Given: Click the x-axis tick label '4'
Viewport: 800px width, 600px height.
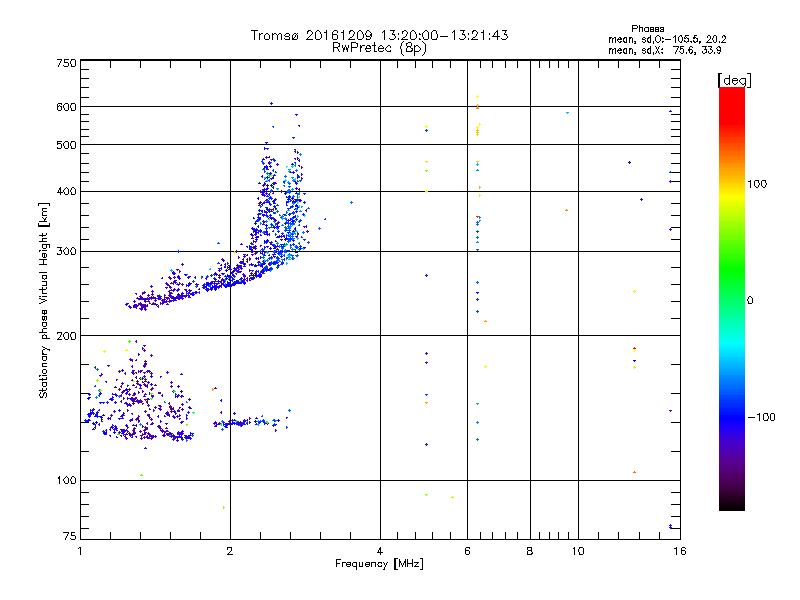Looking at the screenshot, I should point(380,551).
